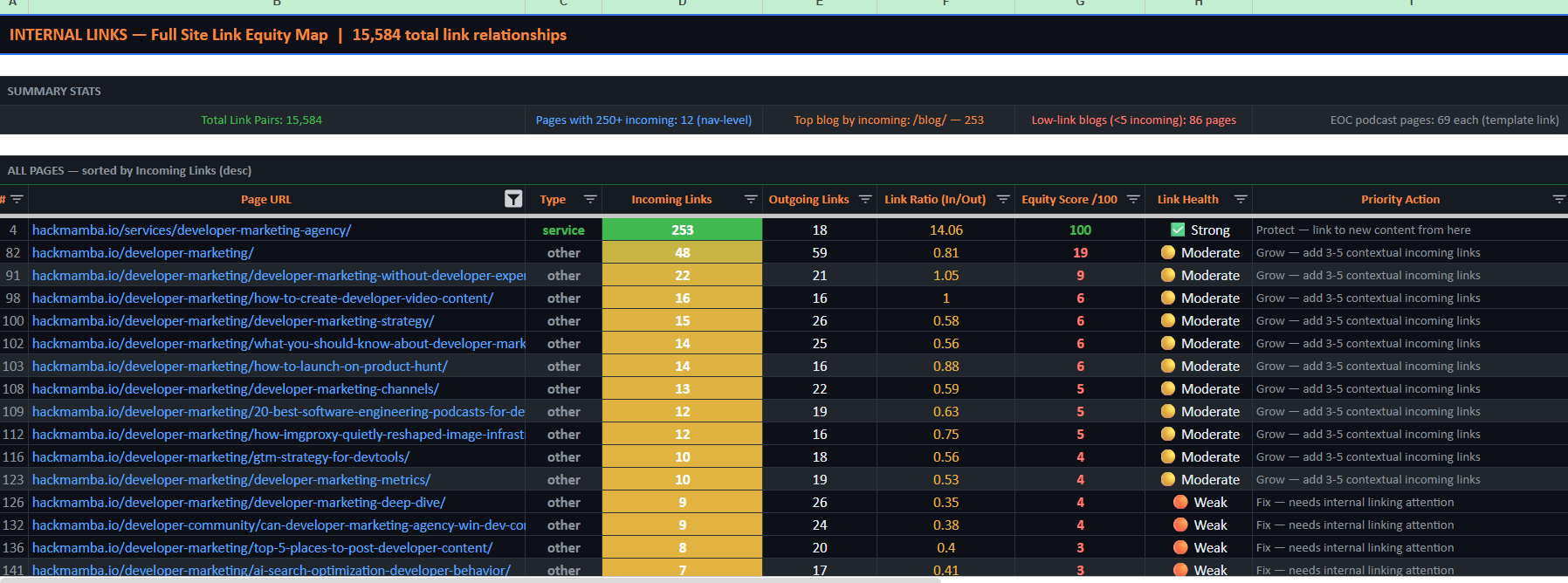Select row number 112 cell
This screenshot has height=583, width=1568.
coord(13,434)
